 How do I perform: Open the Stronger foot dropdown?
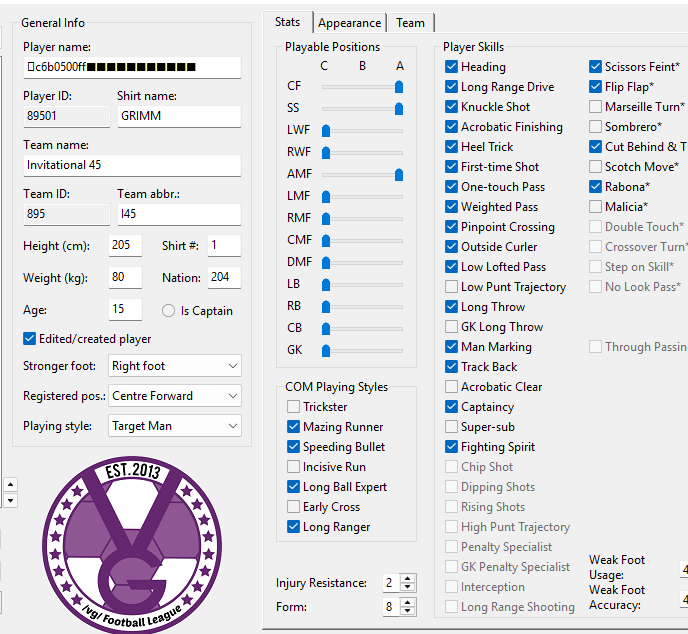point(175,366)
